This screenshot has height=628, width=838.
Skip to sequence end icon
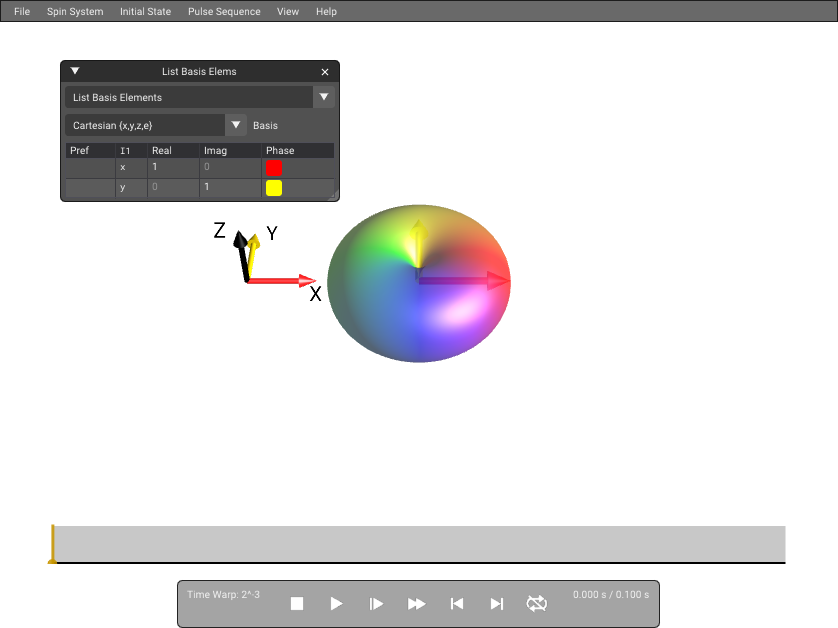click(496, 603)
